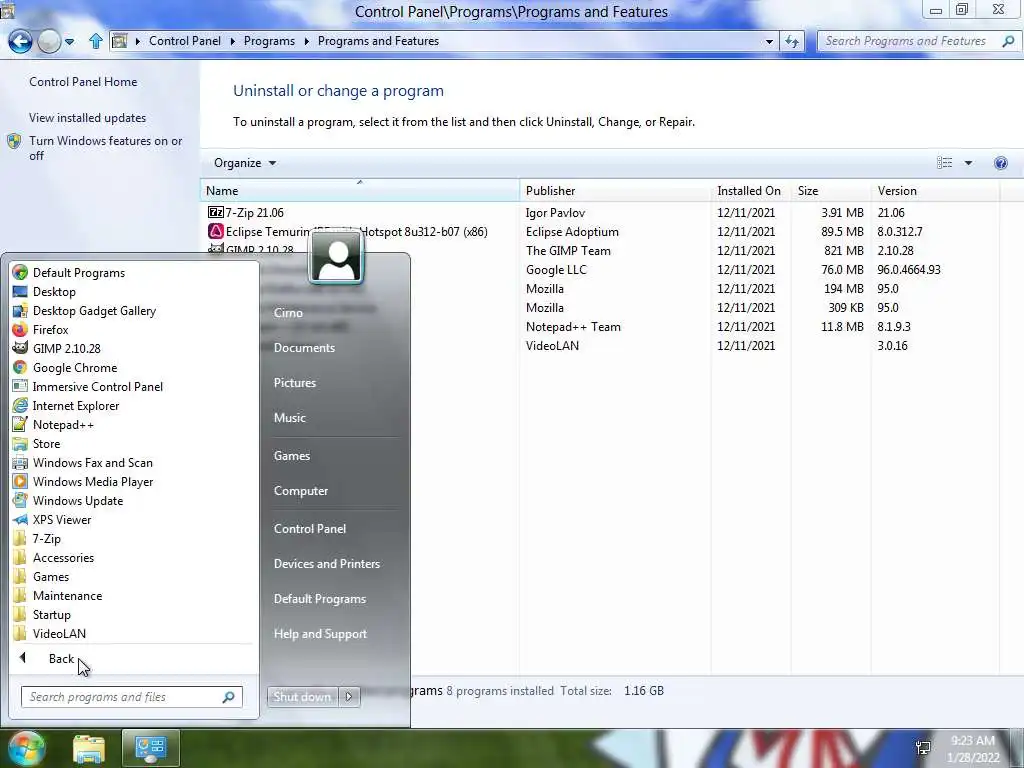Image resolution: width=1024 pixels, height=768 pixels.
Task: Select the Google LLC publisher cell
Action: click(556, 270)
